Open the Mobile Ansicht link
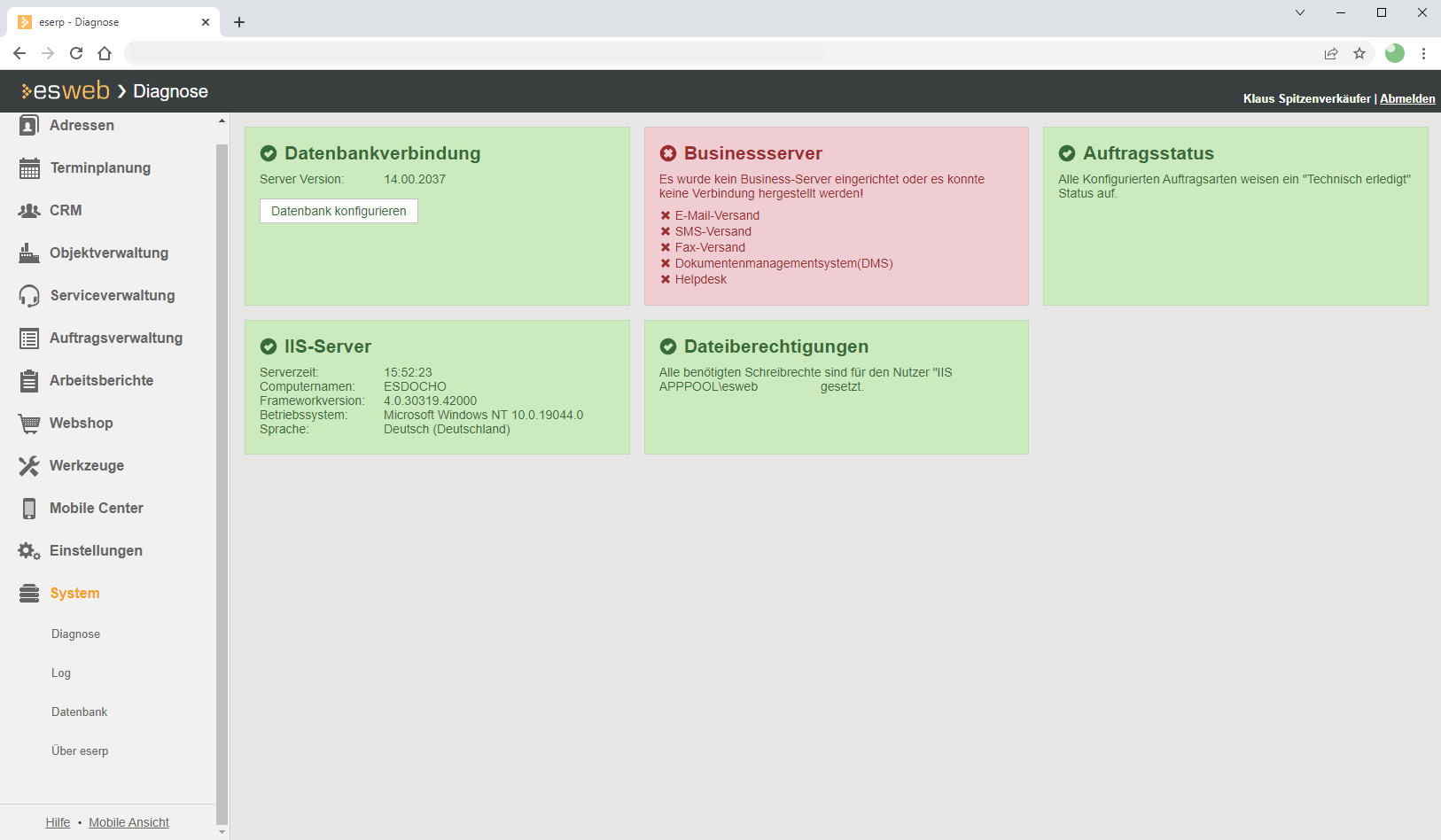The image size is (1441, 840). [129, 823]
